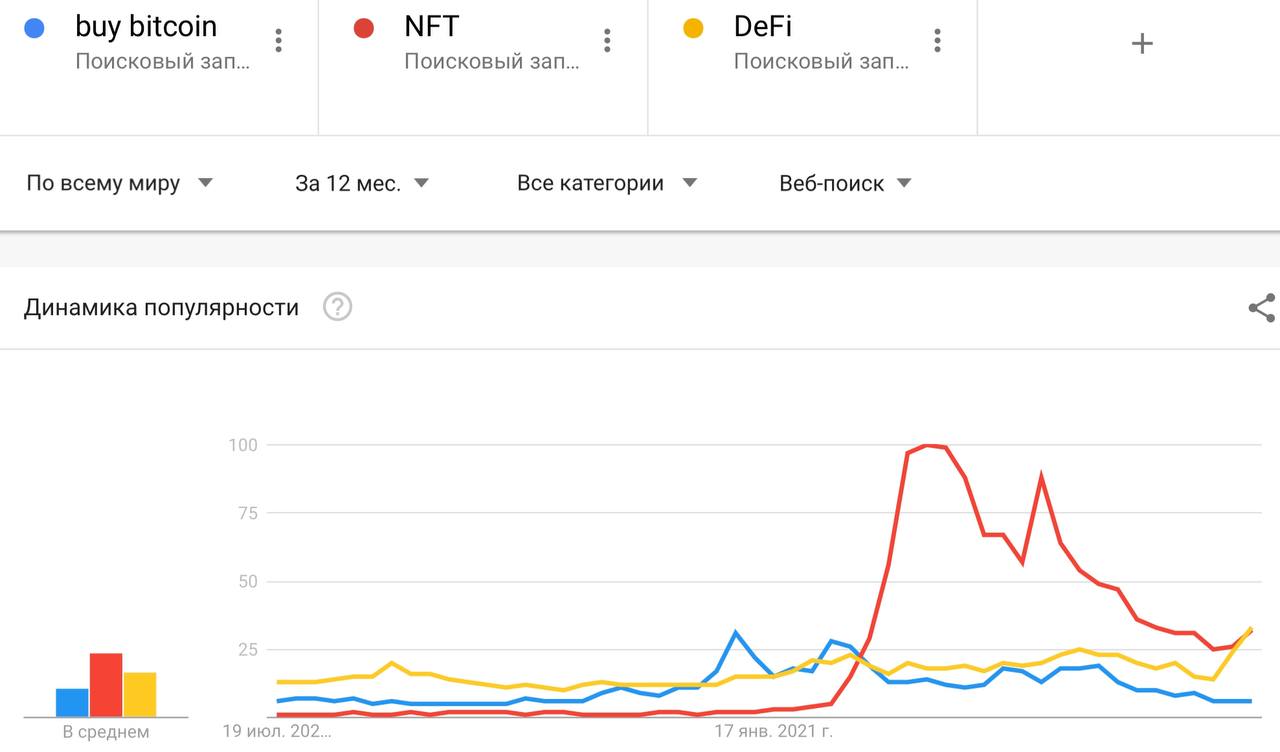Viewport: 1280px width, 752px height.
Task: Open help icon next to Динамика популярности
Action: click(338, 307)
